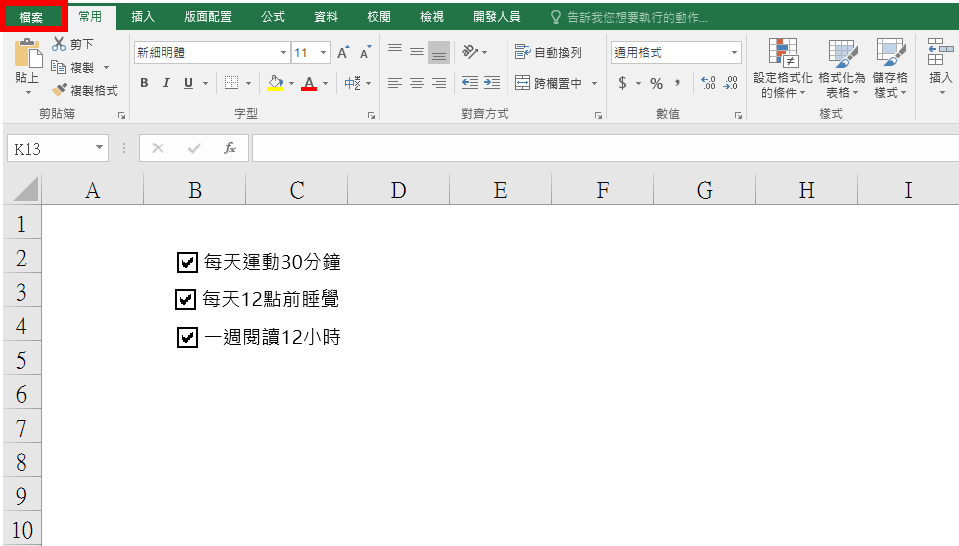Open the 檔案 (File) tab

32,17
